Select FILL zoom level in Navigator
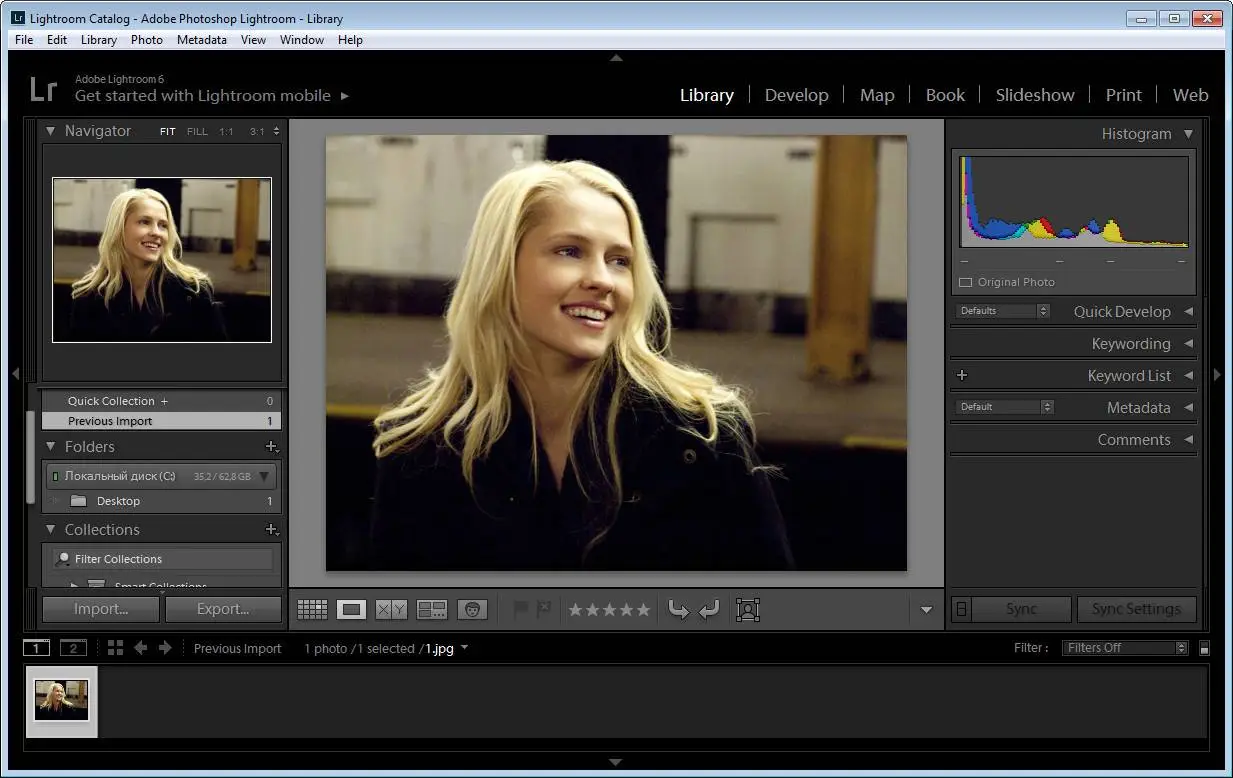This screenshot has width=1233, height=778. pyautogui.click(x=198, y=131)
